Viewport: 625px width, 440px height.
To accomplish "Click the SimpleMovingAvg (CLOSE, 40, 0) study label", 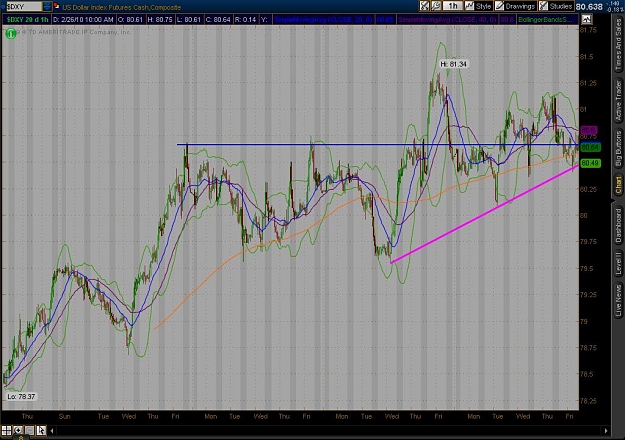I will point(447,19).
